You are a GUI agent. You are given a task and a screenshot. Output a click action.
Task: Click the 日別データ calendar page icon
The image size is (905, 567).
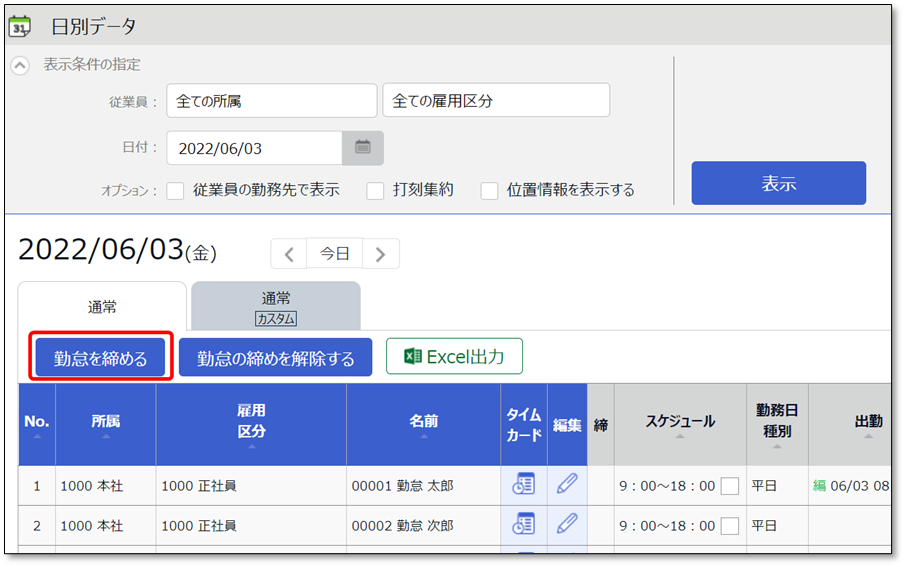pyautogui.click(x=20, y=26)
